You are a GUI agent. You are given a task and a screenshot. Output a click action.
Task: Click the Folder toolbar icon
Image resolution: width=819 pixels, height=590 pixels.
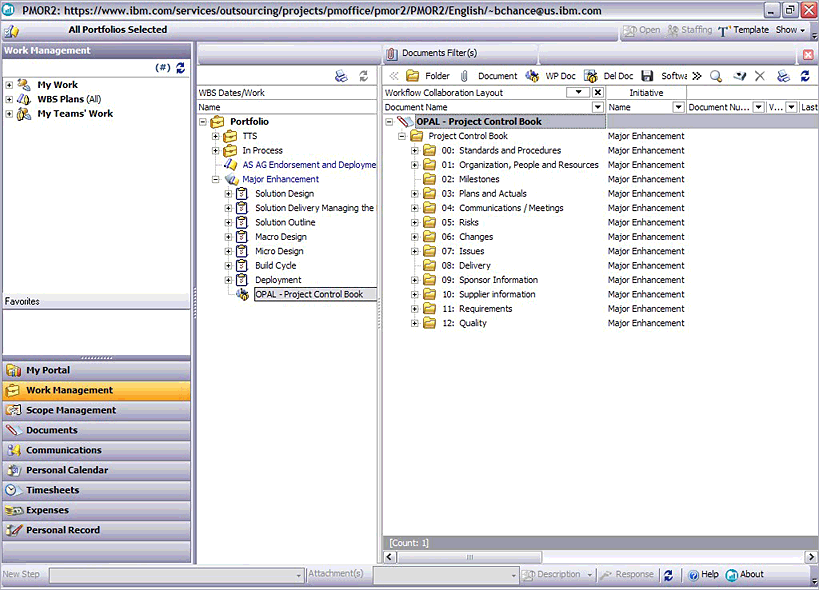(413, 76)
